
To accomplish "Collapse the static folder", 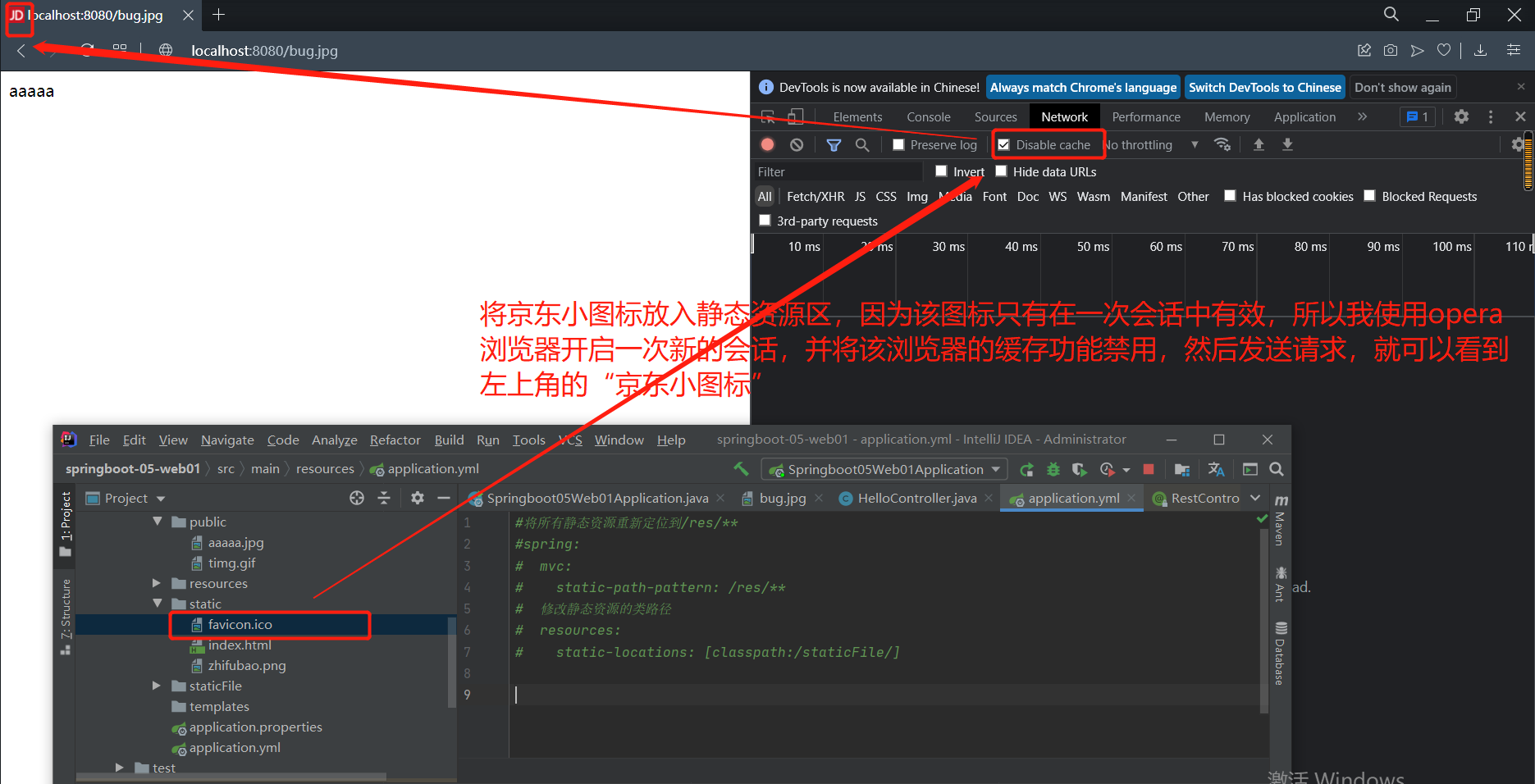I will click(158, 604).
